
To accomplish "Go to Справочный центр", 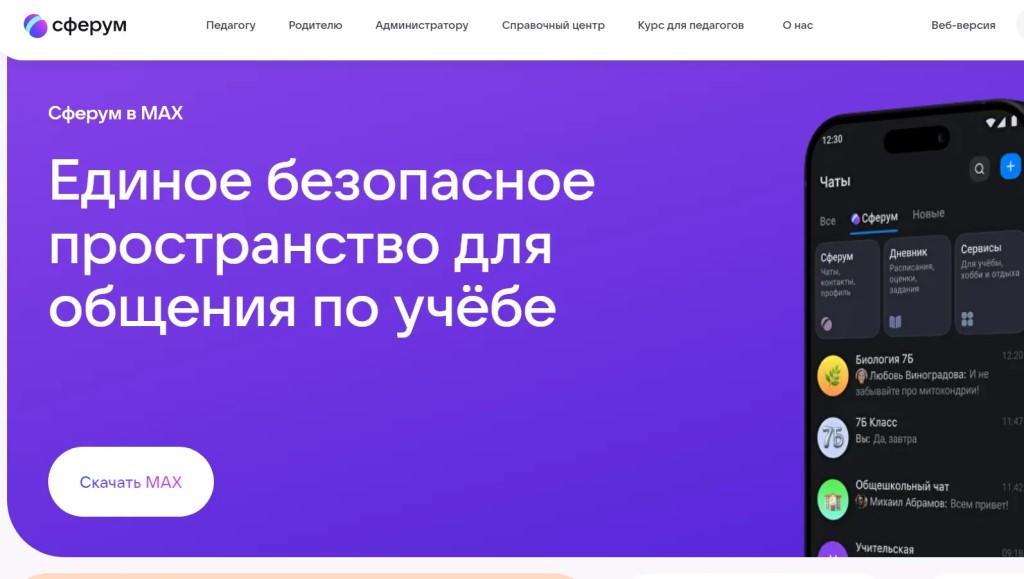I will [553, 25].
